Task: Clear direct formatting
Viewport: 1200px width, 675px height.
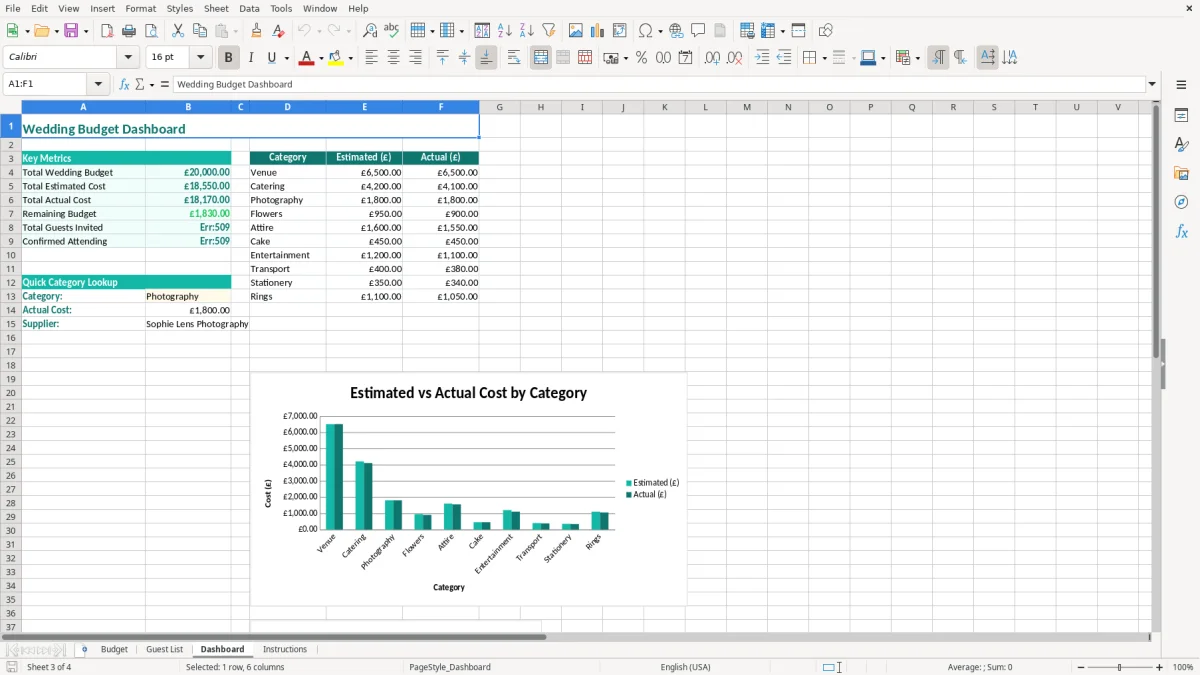Action: 278,30
